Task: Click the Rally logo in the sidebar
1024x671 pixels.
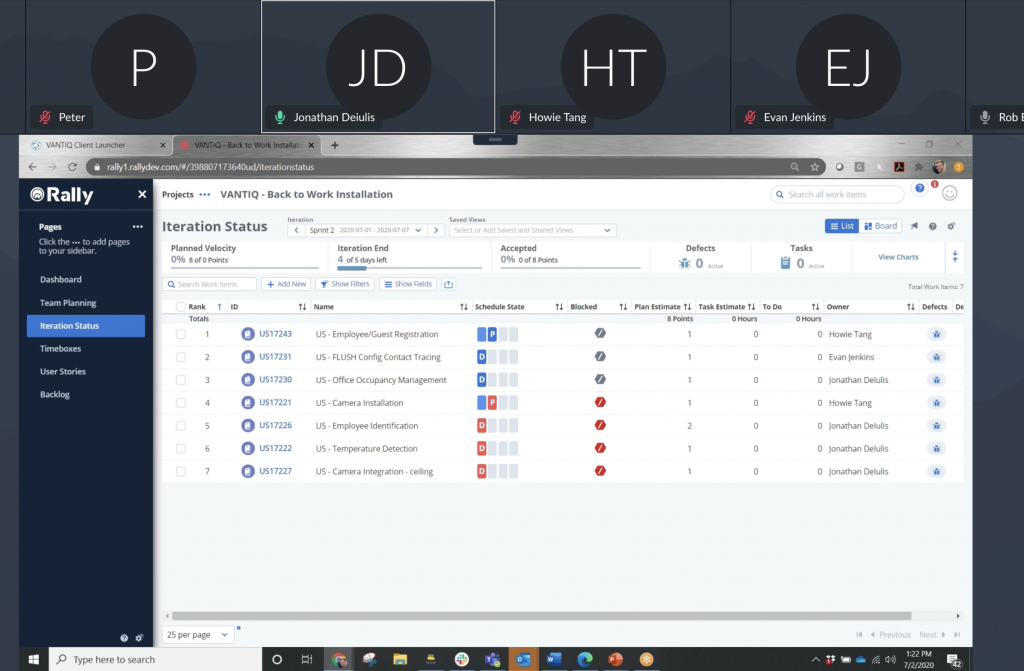Action: click(x=62, y=195)
